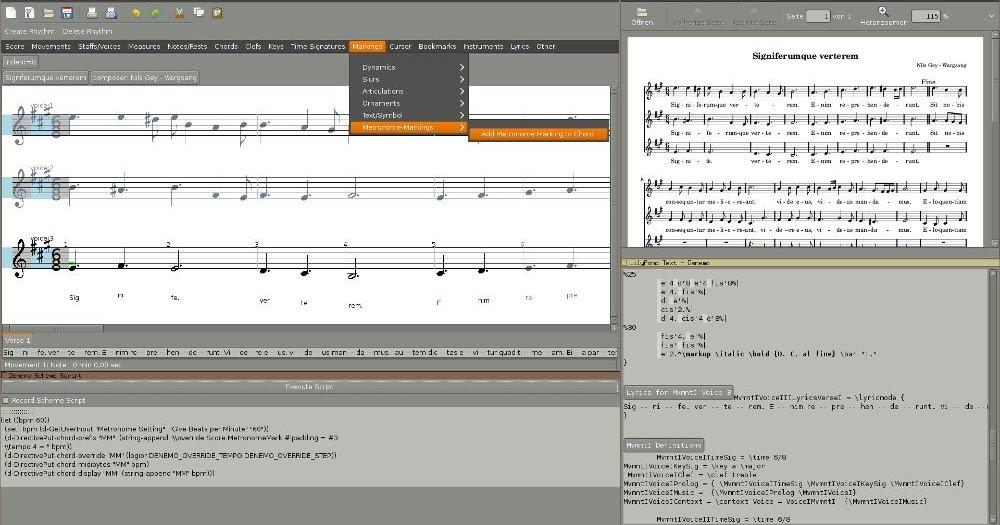The width and height of the screenshot is (1000, 525).
Task: Choose Add Metronome Marking to Chord
Action: point(538,134)
